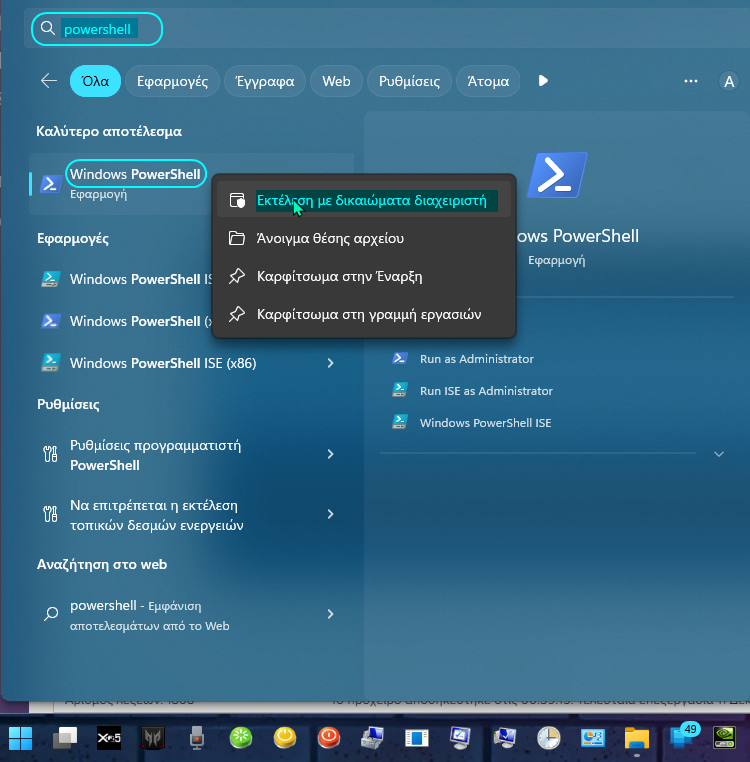Click the folder icon for Άνοιγμα θέσης αρχείου
Image resolution: width=750 pixels, height=762 pixels.
237,238
